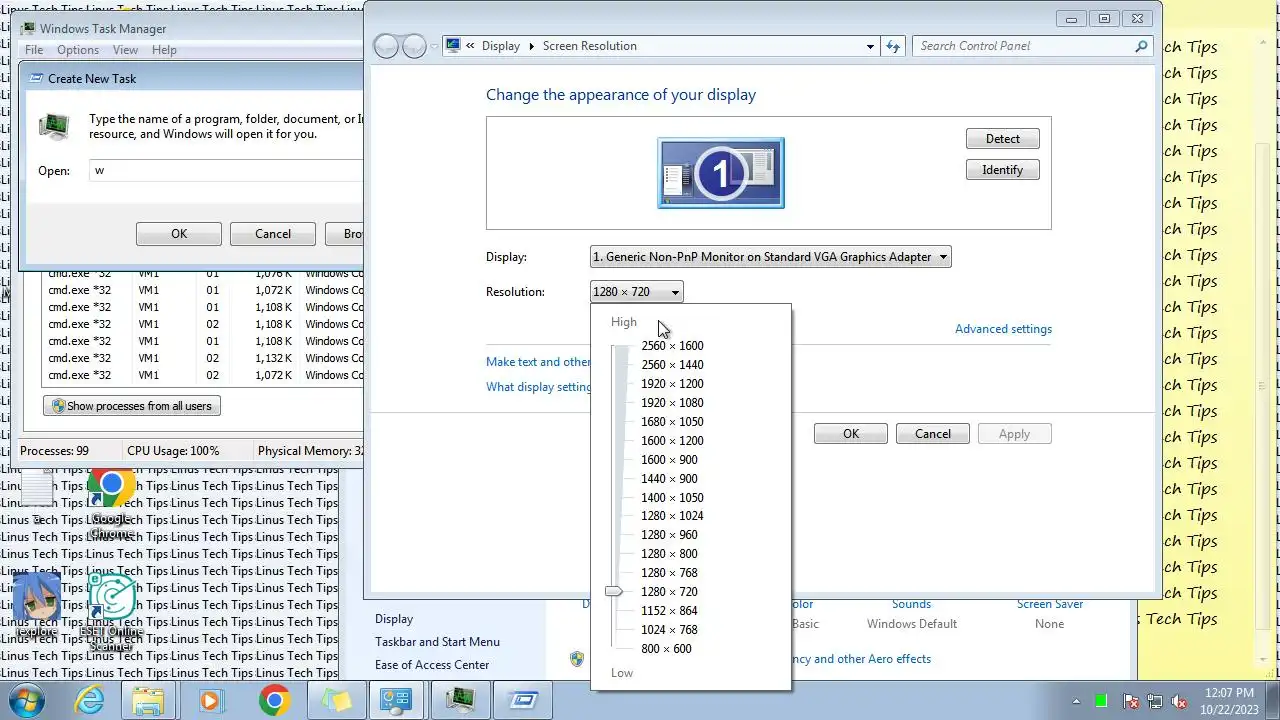Click the Google Chrome taskbar icon
This screenshot has height=720, width=1280.
click(274, 700)
